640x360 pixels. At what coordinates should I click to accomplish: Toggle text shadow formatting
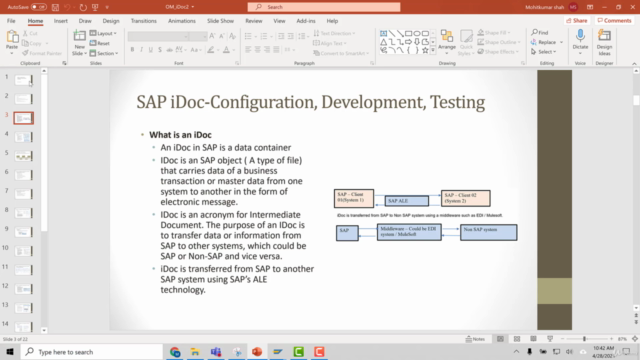tap(160, 50)
